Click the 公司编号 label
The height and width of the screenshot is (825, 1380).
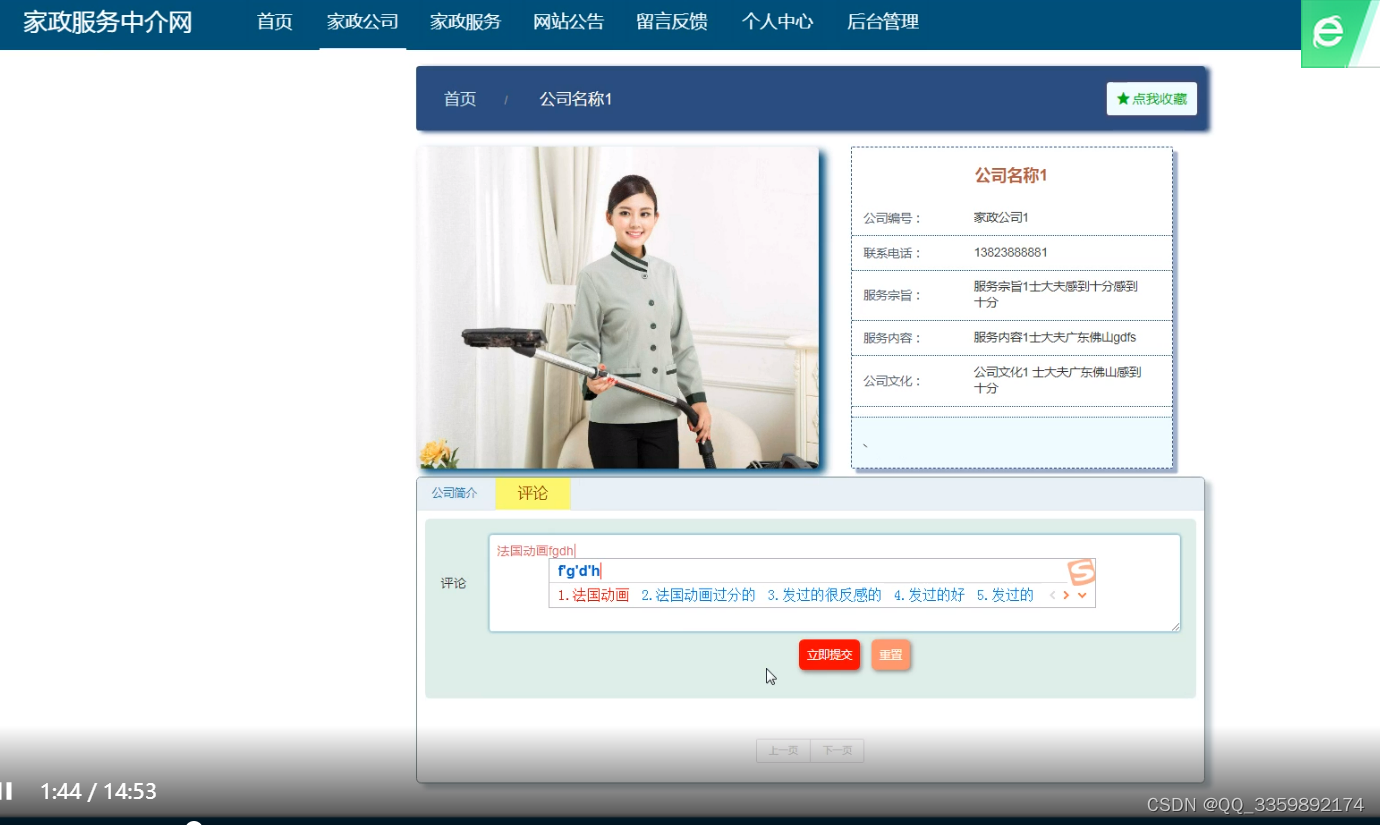pyautogui.click(x=892, y=218)
